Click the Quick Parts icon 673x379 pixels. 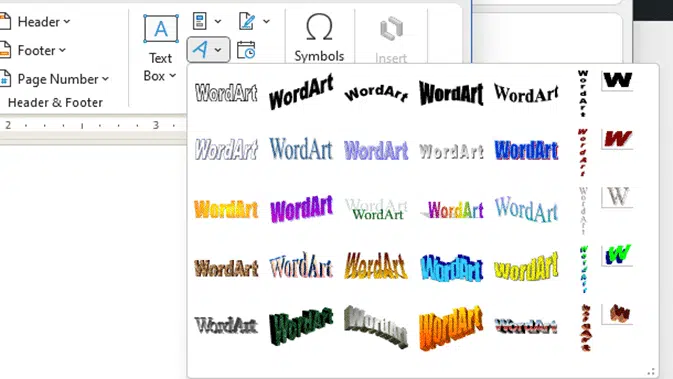click(x=200, y=21)
